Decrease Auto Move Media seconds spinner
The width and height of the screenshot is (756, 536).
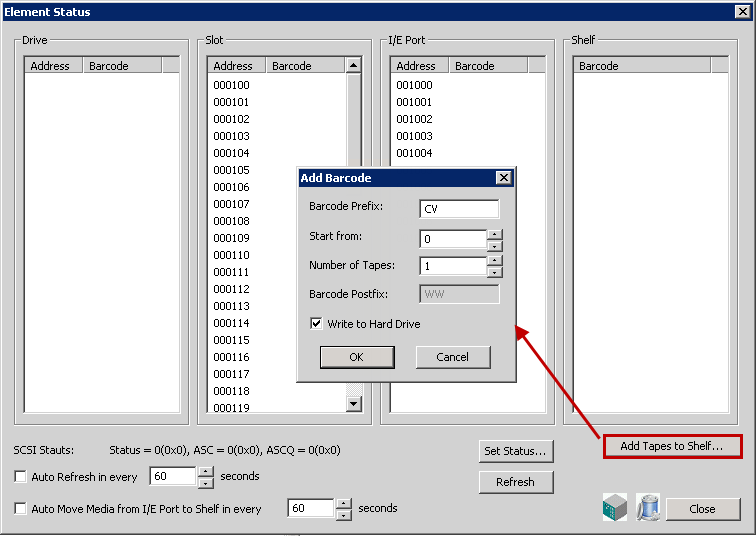click(x=343, y=515)
